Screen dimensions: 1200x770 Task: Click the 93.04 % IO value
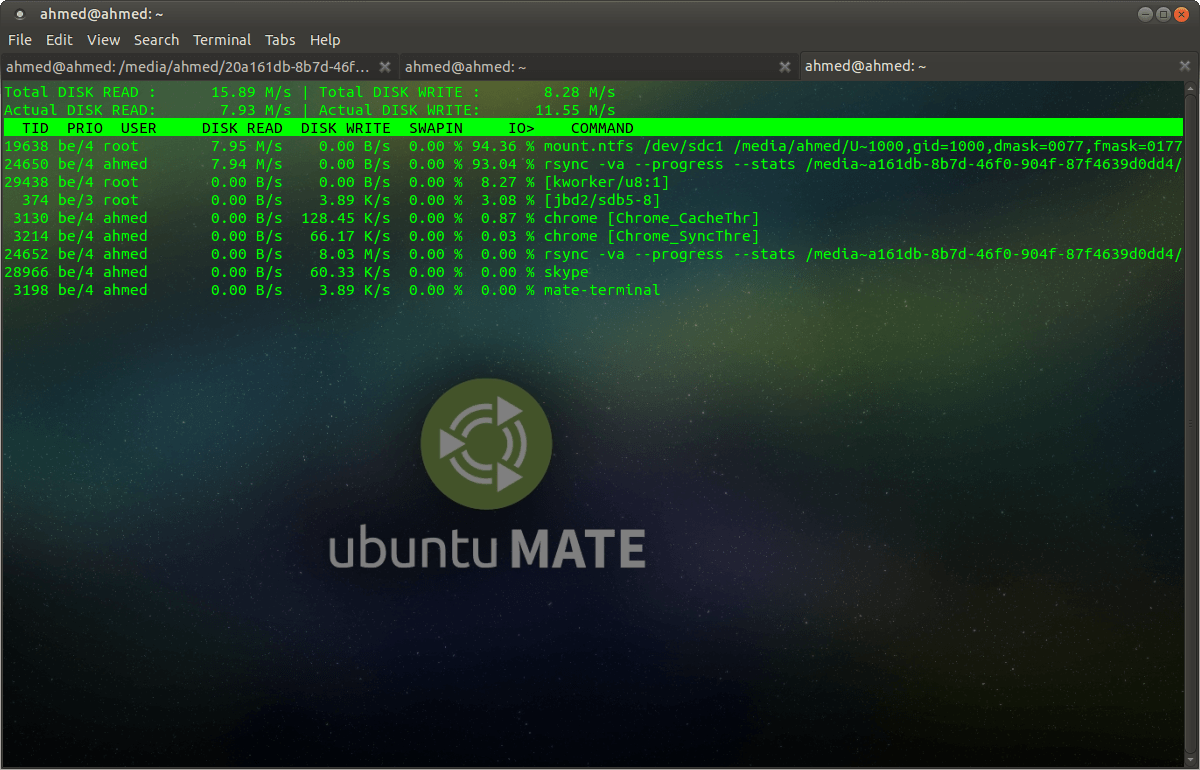click(x=504, y=164)
